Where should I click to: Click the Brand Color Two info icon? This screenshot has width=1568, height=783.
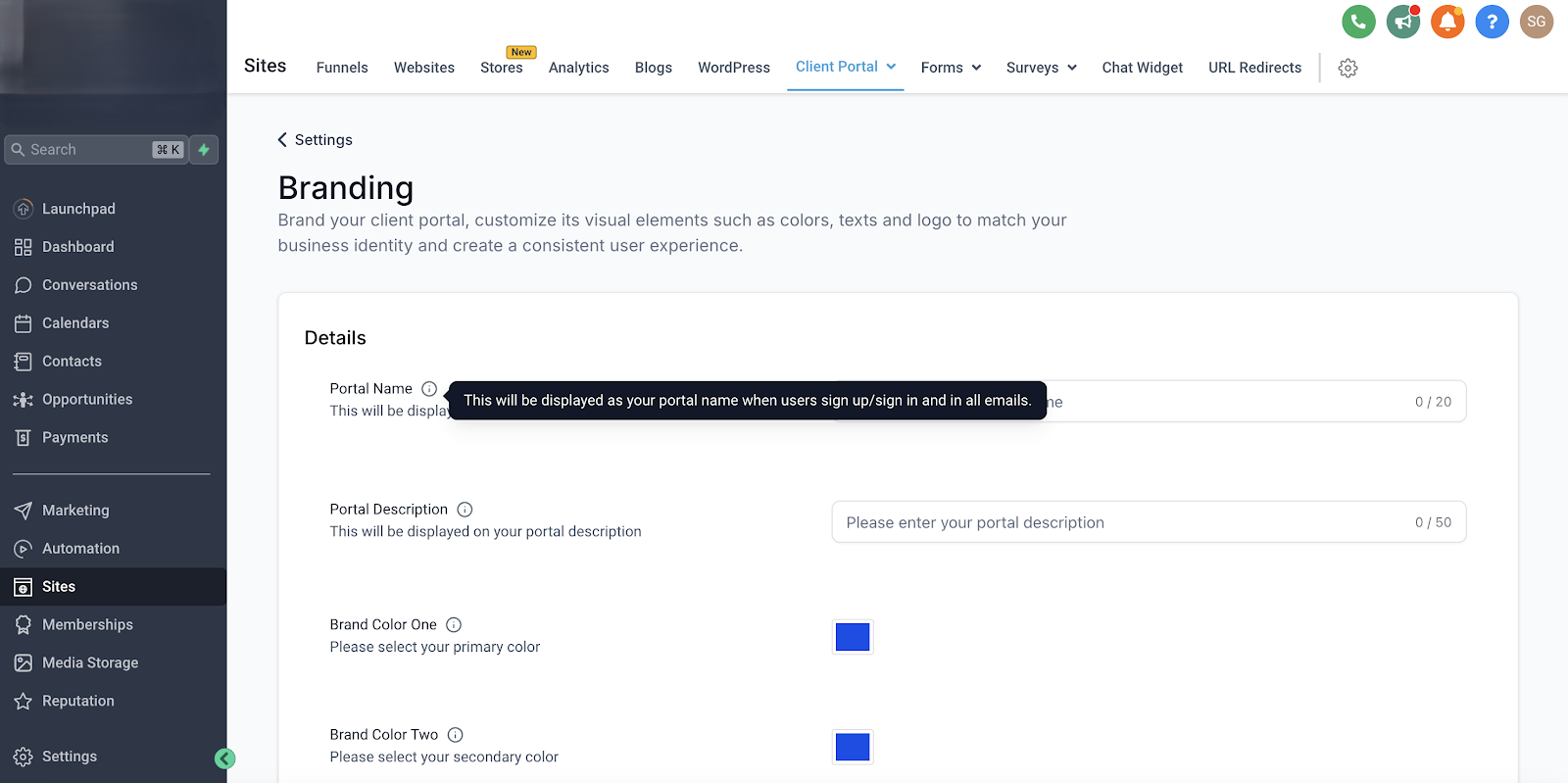[455, 735]
